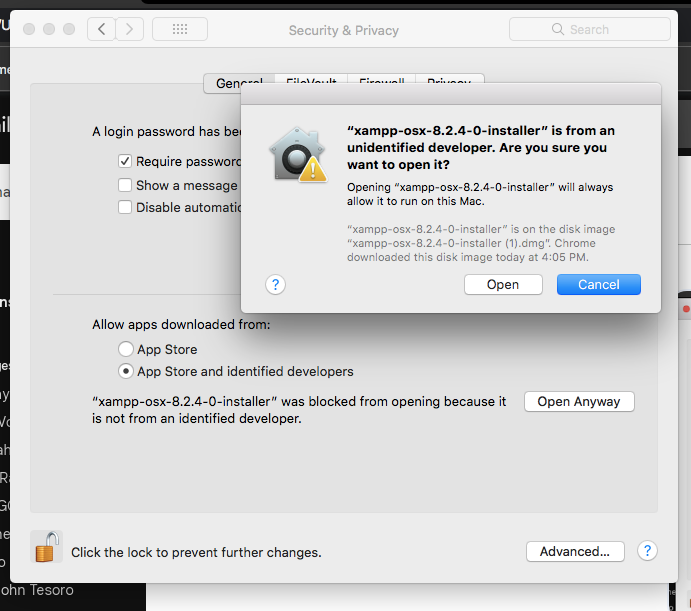
Task: Go forward with the right arrow button
Action: click(x=130, y=29)
